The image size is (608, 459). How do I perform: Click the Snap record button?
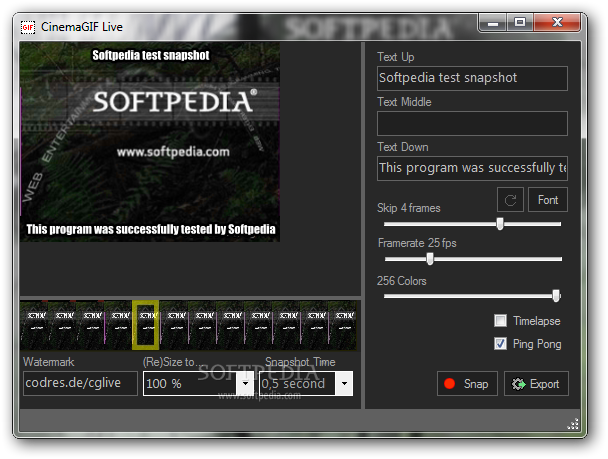467,383
